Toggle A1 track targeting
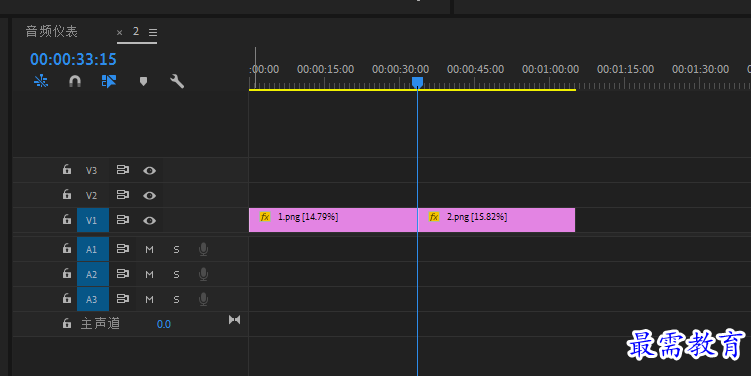The image size is (751, 376). pyautogui.click(x=93, y=249)
